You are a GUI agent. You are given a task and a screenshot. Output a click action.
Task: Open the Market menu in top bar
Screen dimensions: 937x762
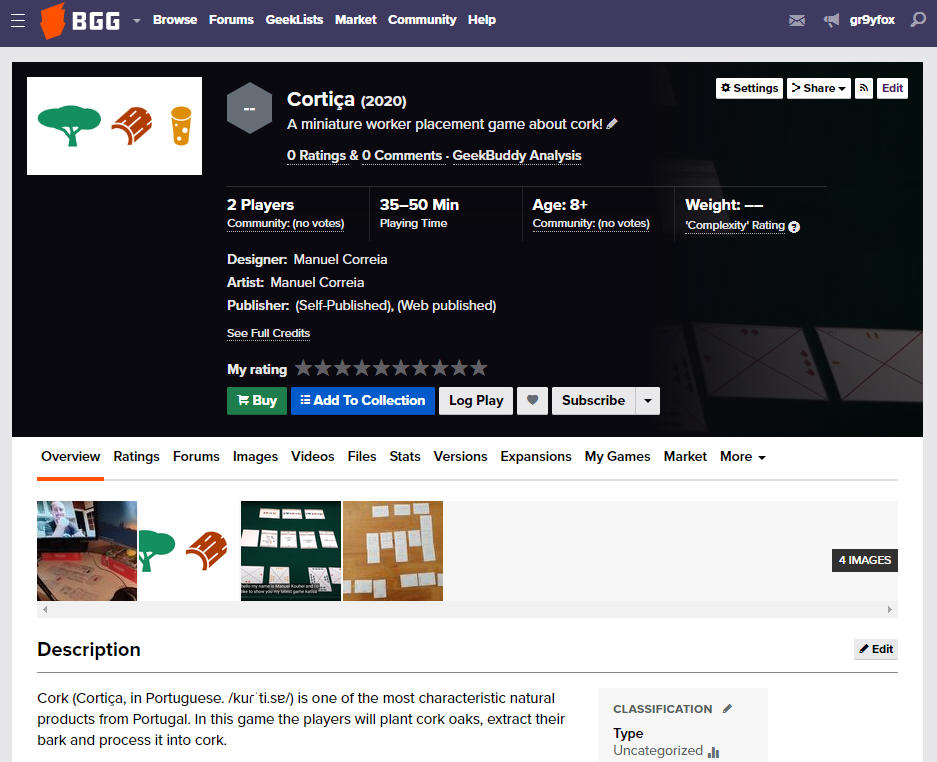[x=356, y=20]
